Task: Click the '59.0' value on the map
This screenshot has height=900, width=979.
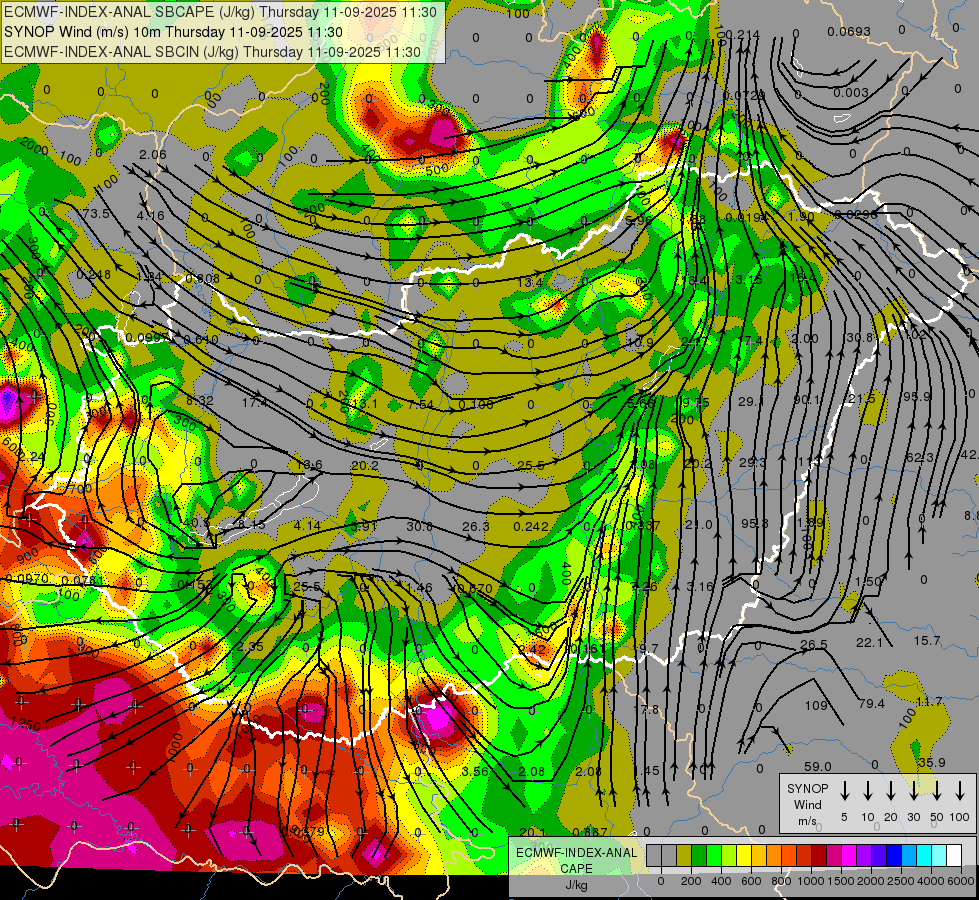Action: pos(817,766)
